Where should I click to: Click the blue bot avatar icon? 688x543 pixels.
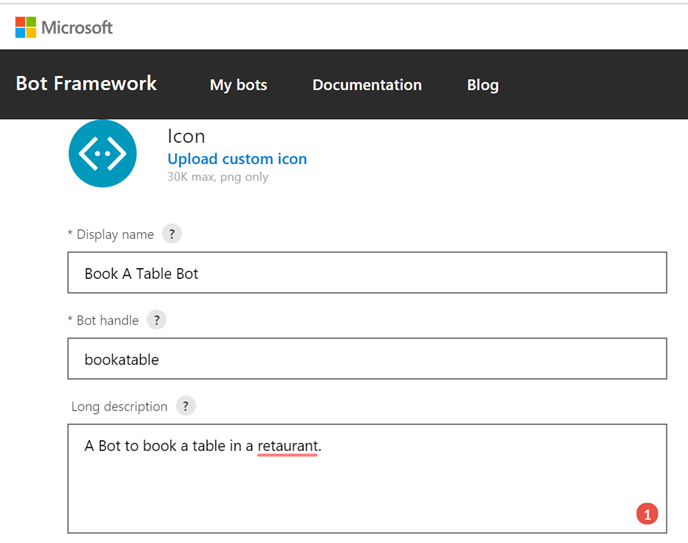point(102,153)
